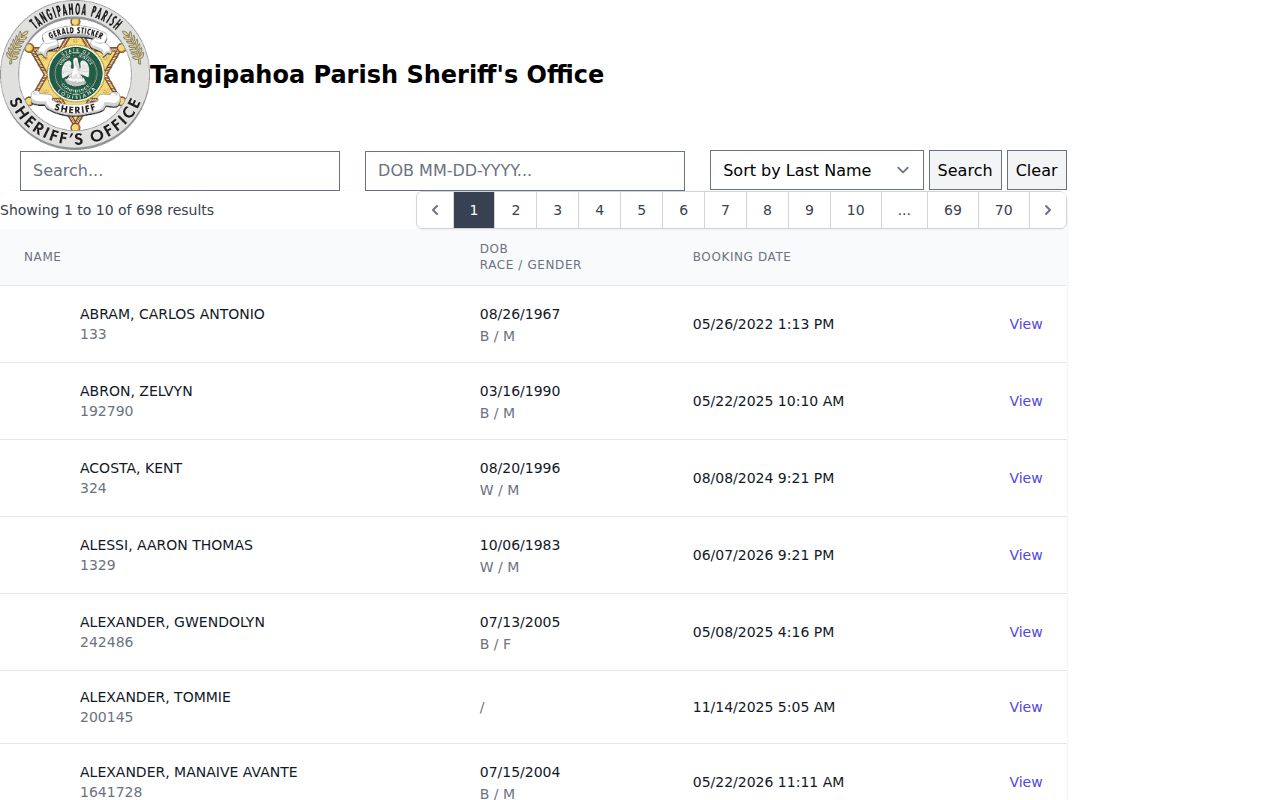The width and height of the screenshot is (1280, 800).
Task: Focus the DOB MM-DD-YYYY input field
Action: point(525,171)
